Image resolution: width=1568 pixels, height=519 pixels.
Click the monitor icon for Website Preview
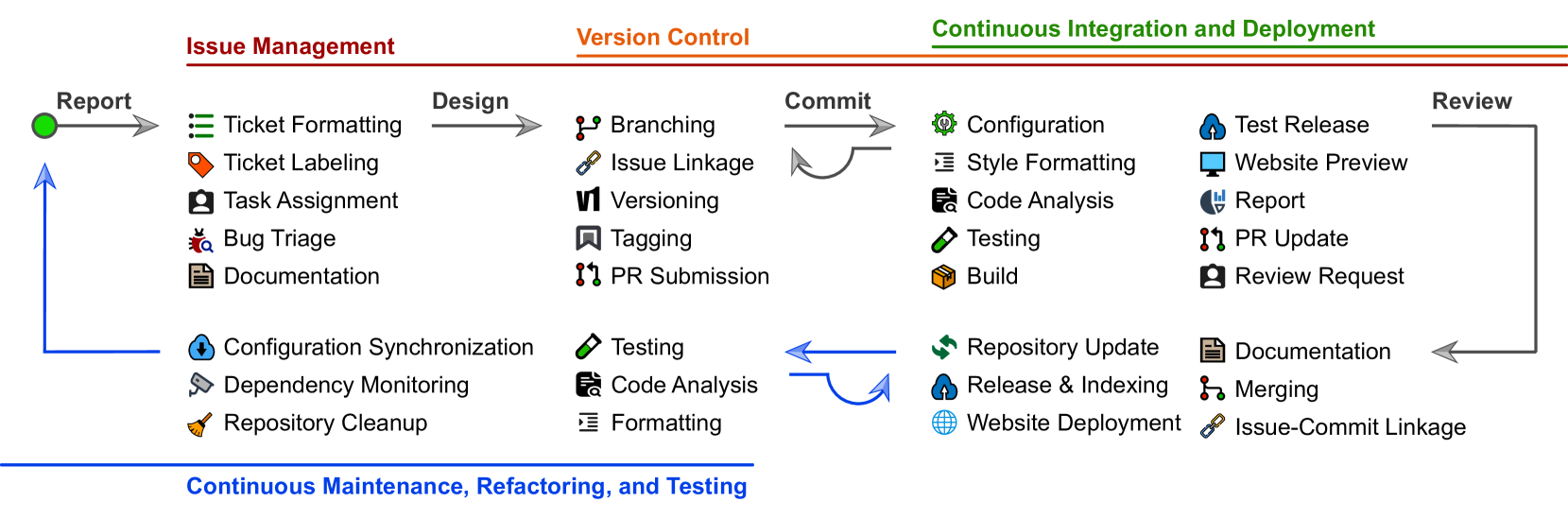1212,164
